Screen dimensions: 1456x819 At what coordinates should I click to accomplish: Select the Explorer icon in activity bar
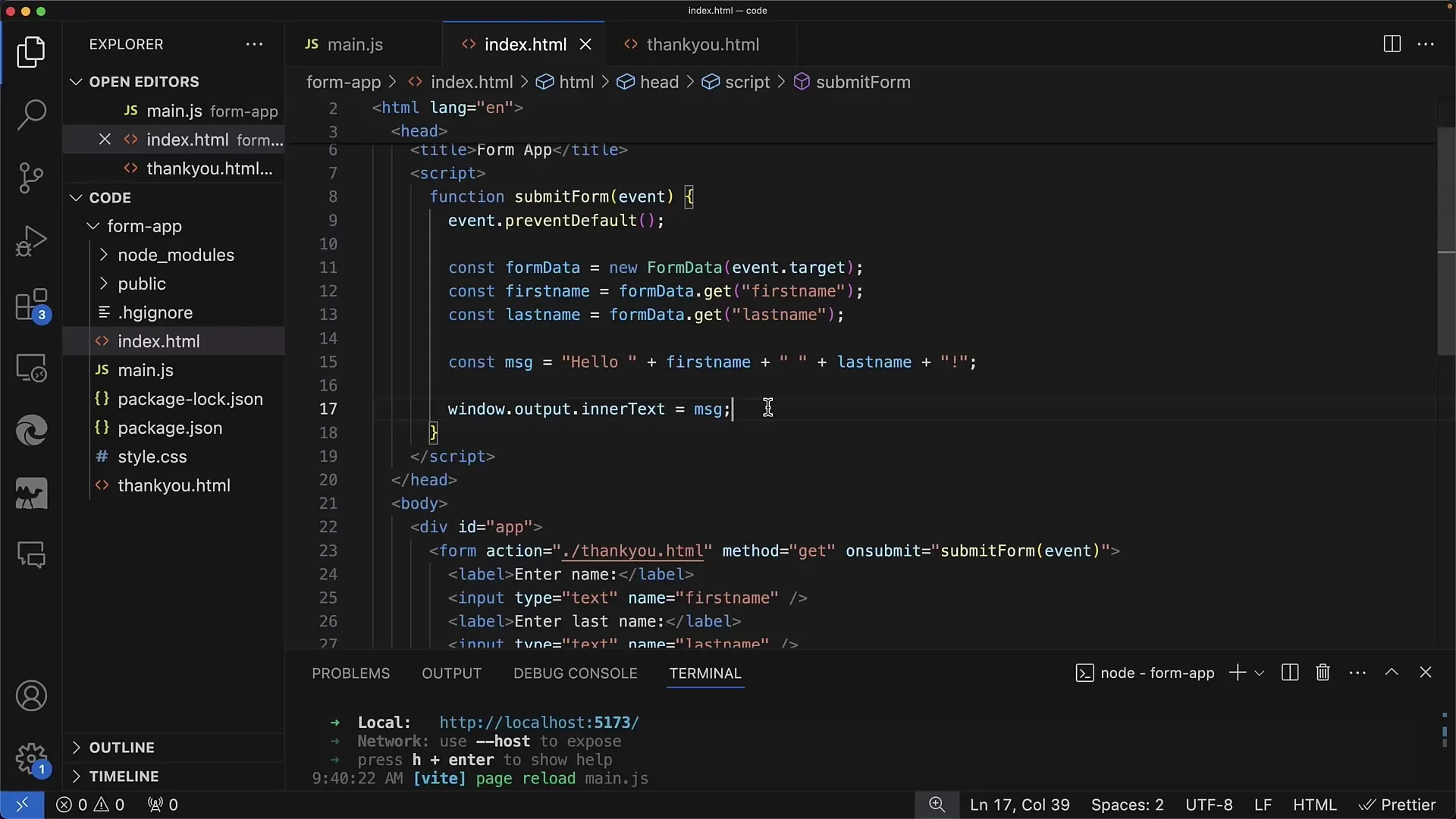(30, 51)
